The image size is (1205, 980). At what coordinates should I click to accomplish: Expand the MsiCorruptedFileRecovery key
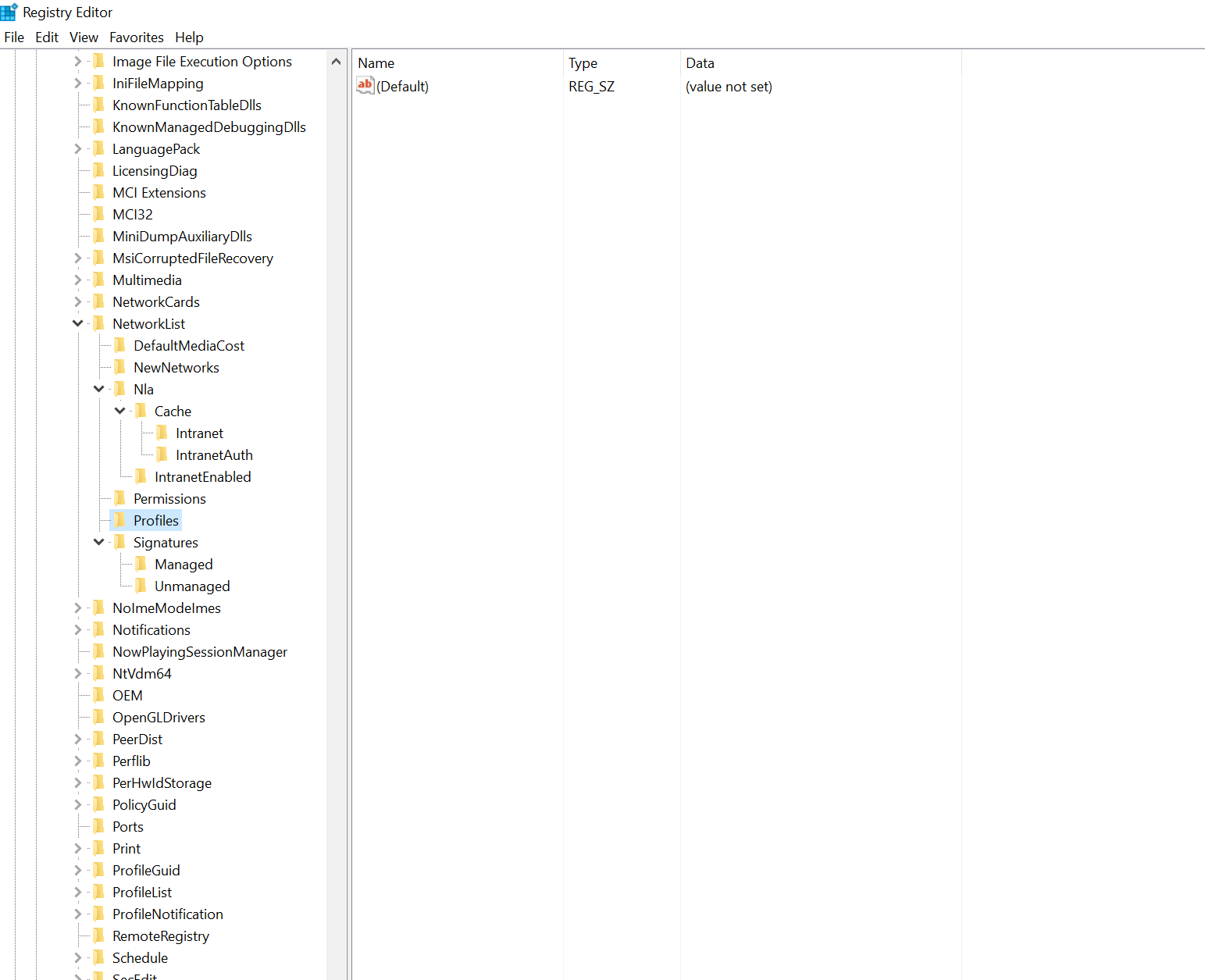click(x=77, y=258)
